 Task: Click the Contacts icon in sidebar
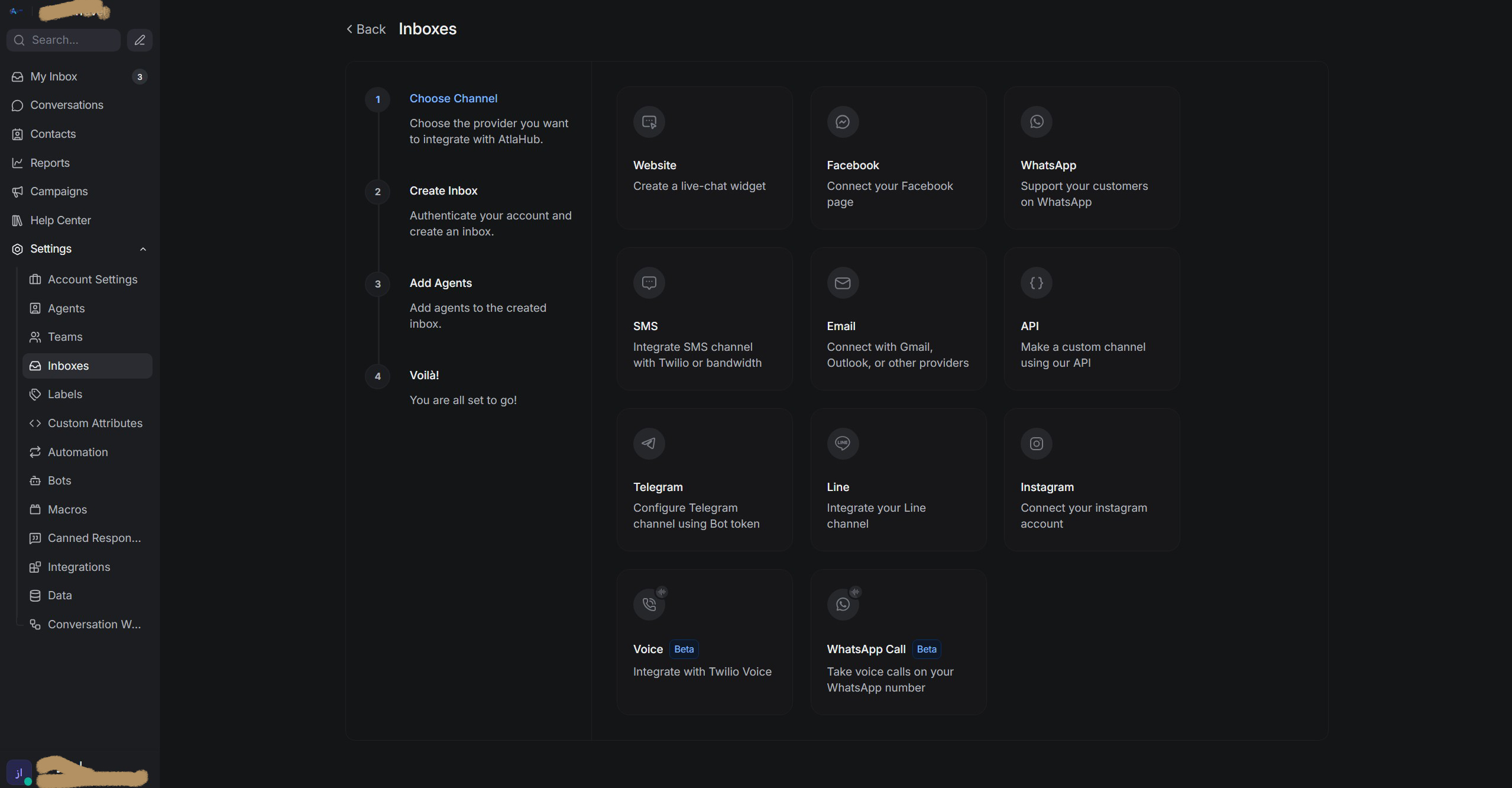pos(18,134)
